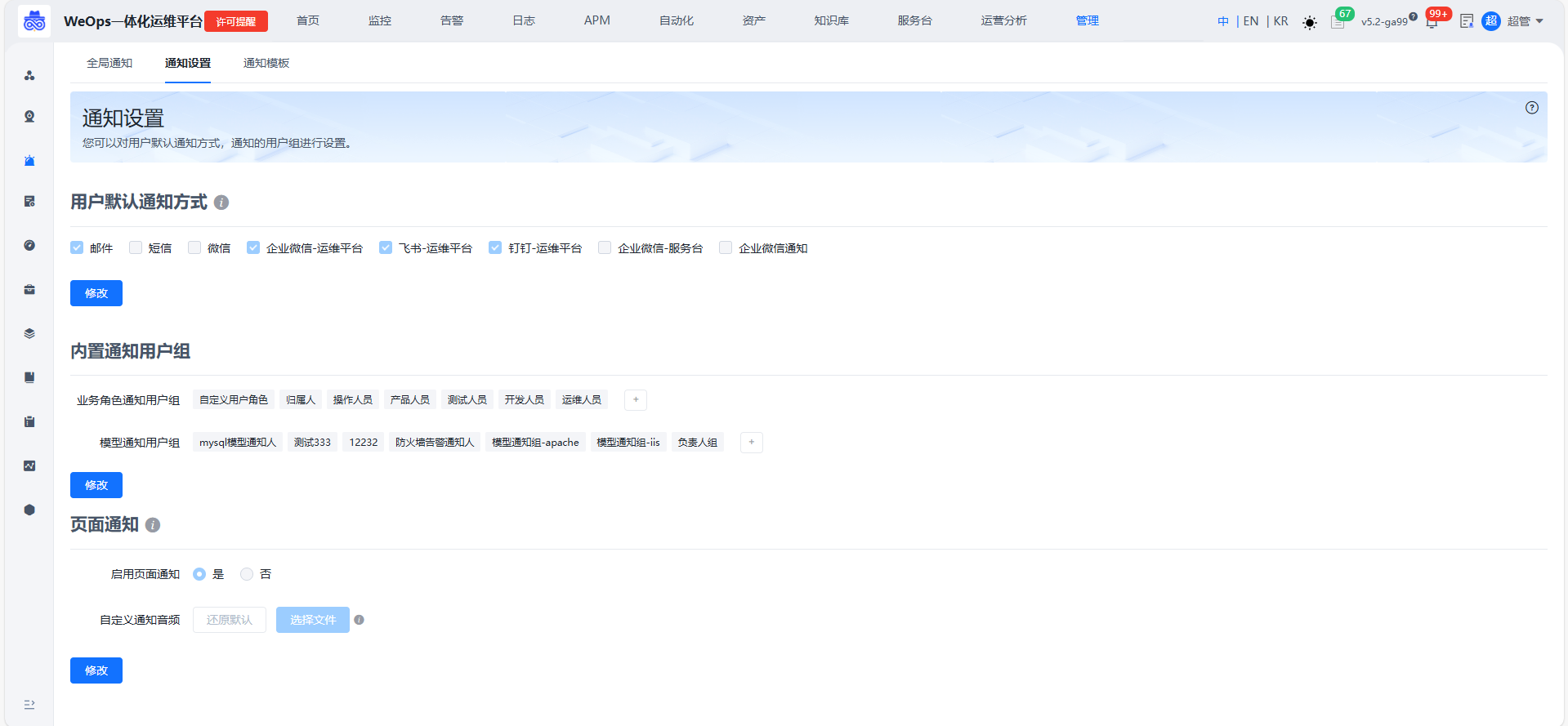Open the briefcase icon in the sidebar
This screenshot has width=1568, height=726.
point(29,290)
